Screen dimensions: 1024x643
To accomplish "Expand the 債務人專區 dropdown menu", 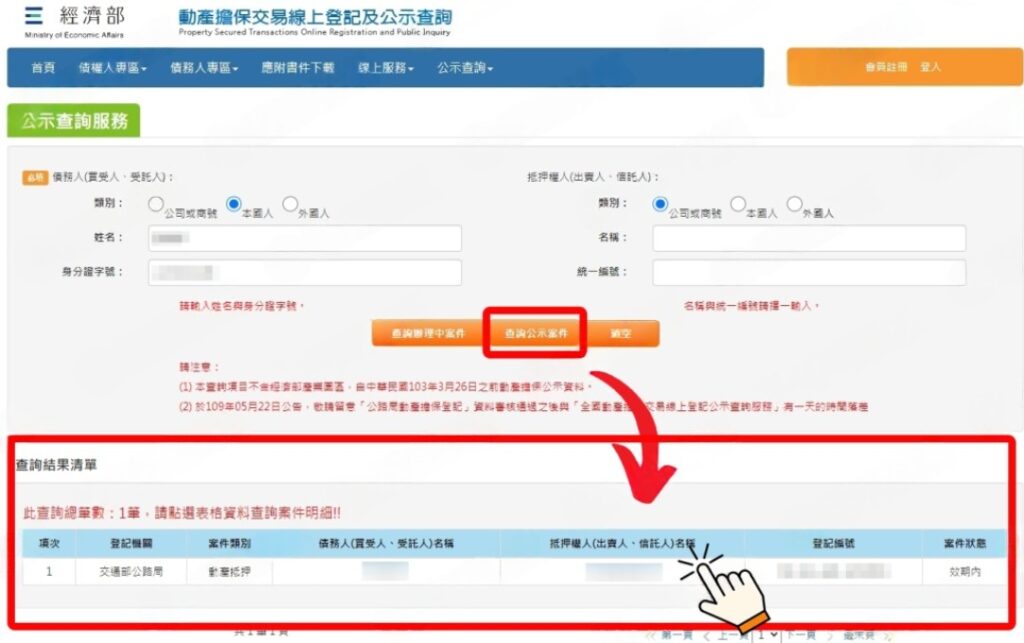I will pos(204,67).
